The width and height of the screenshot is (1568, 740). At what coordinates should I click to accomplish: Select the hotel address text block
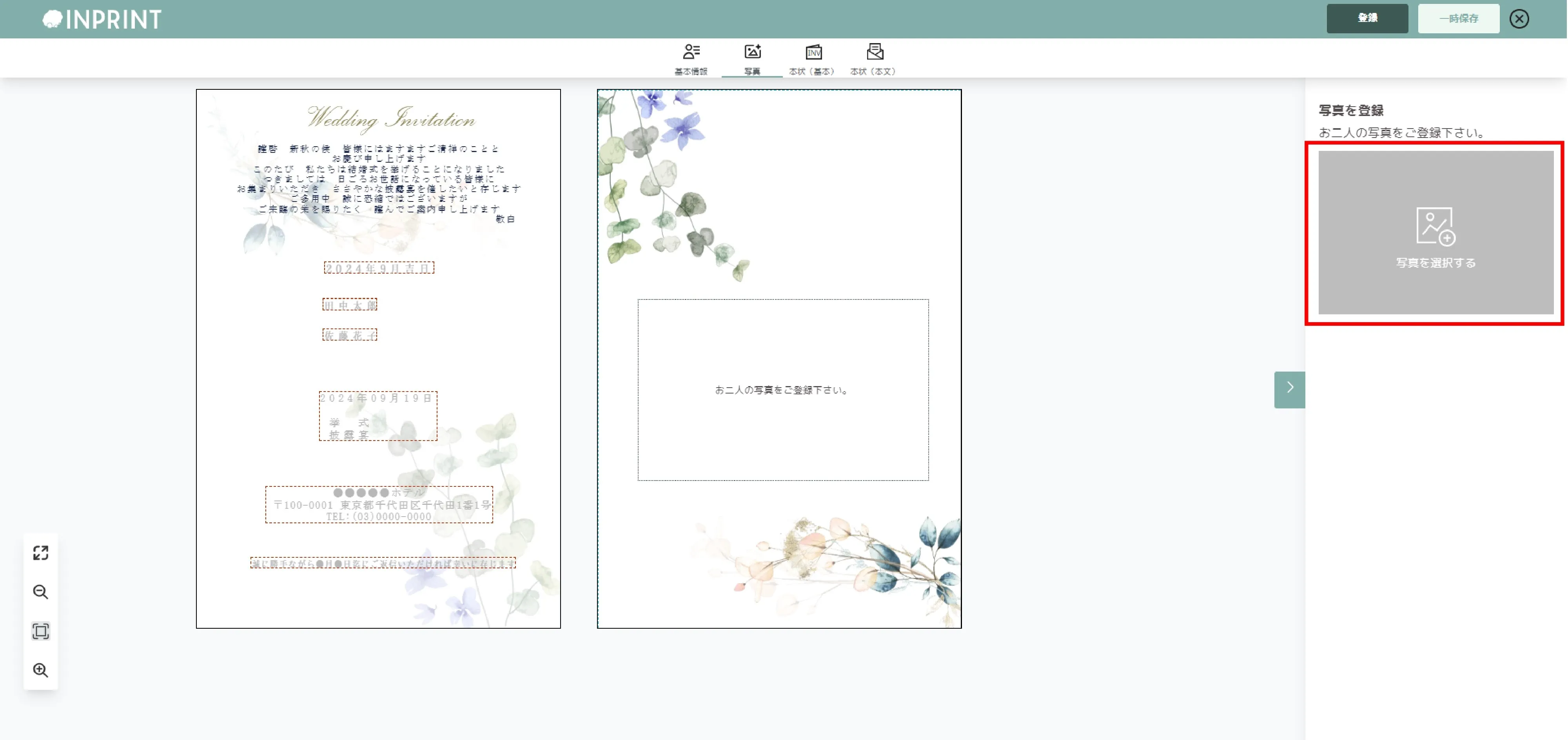(379, 504)
